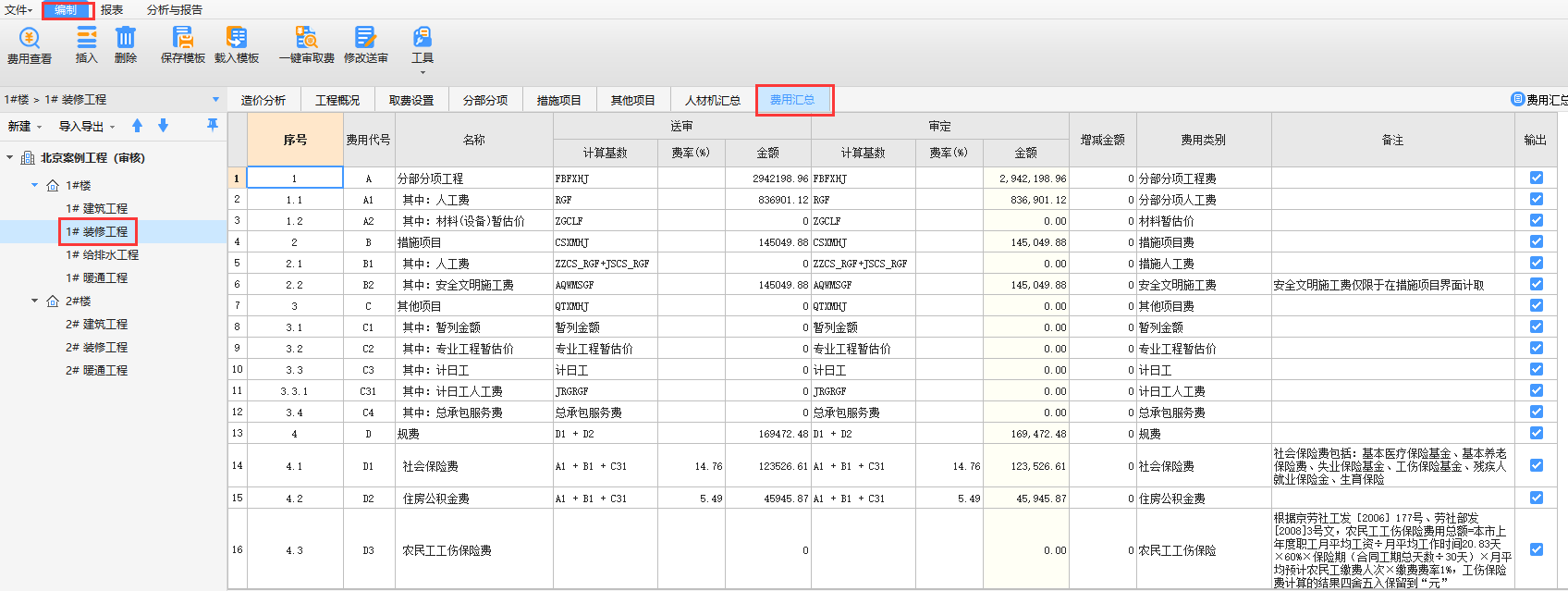Click the 载入模板 icon
1568x591 pixels.
[x=237, y=39]
